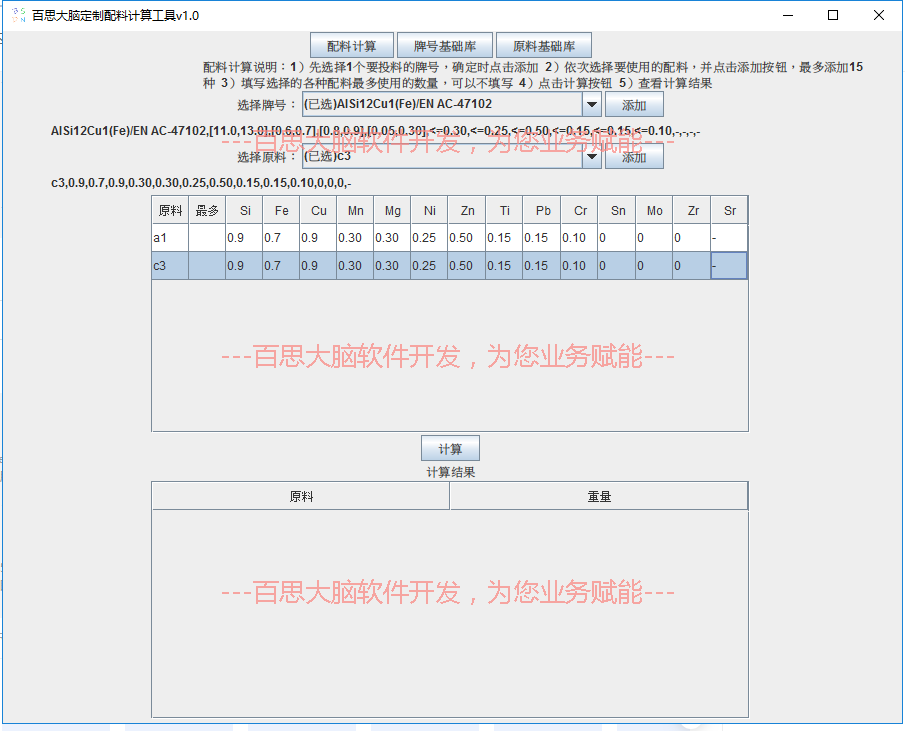The height and width of the screenshot is (731, 905).
Task: Click the Zn column header
Action: [466, 210]
